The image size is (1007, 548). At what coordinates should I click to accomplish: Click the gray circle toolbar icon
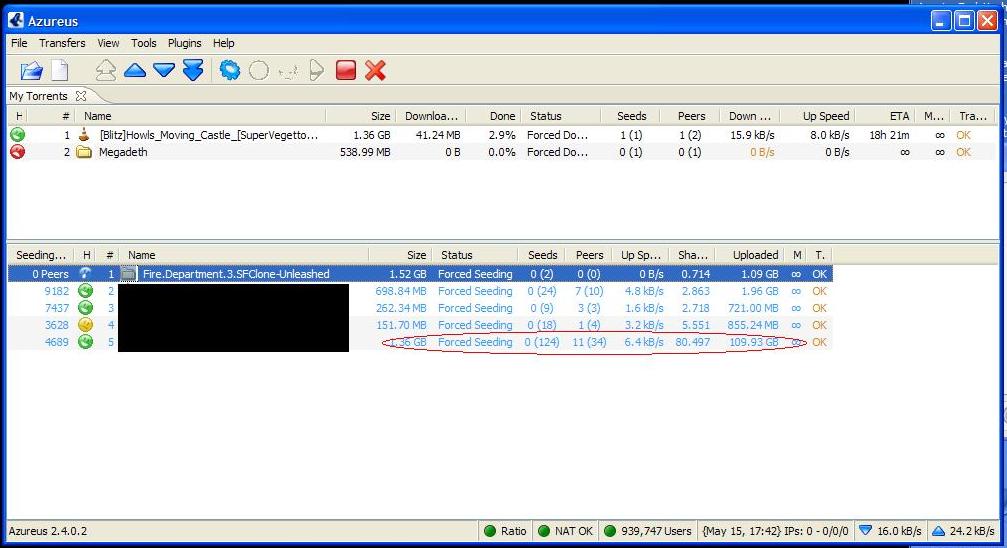tap(259, 70)
